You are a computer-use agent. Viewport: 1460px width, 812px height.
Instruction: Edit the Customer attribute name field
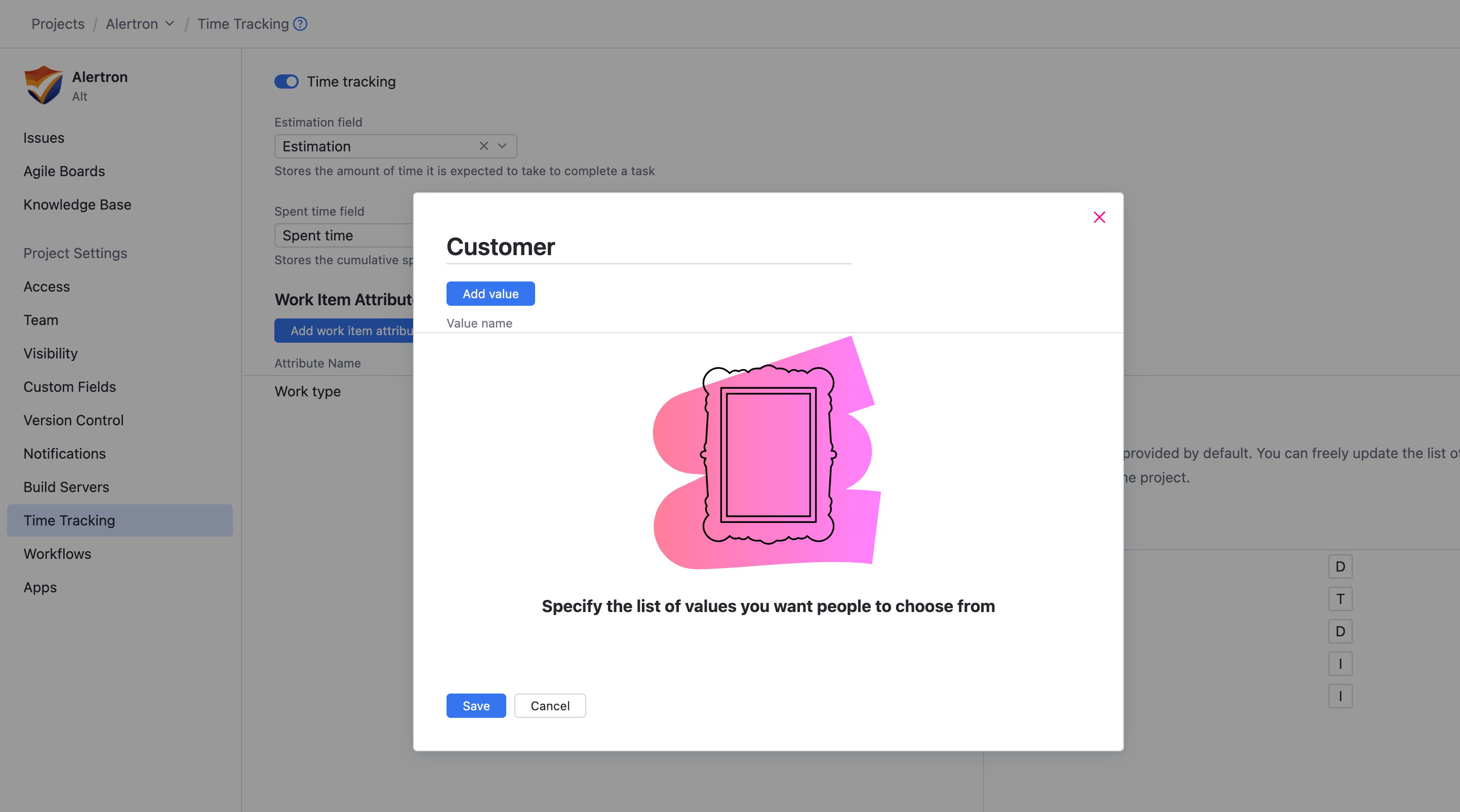(648, 247)
